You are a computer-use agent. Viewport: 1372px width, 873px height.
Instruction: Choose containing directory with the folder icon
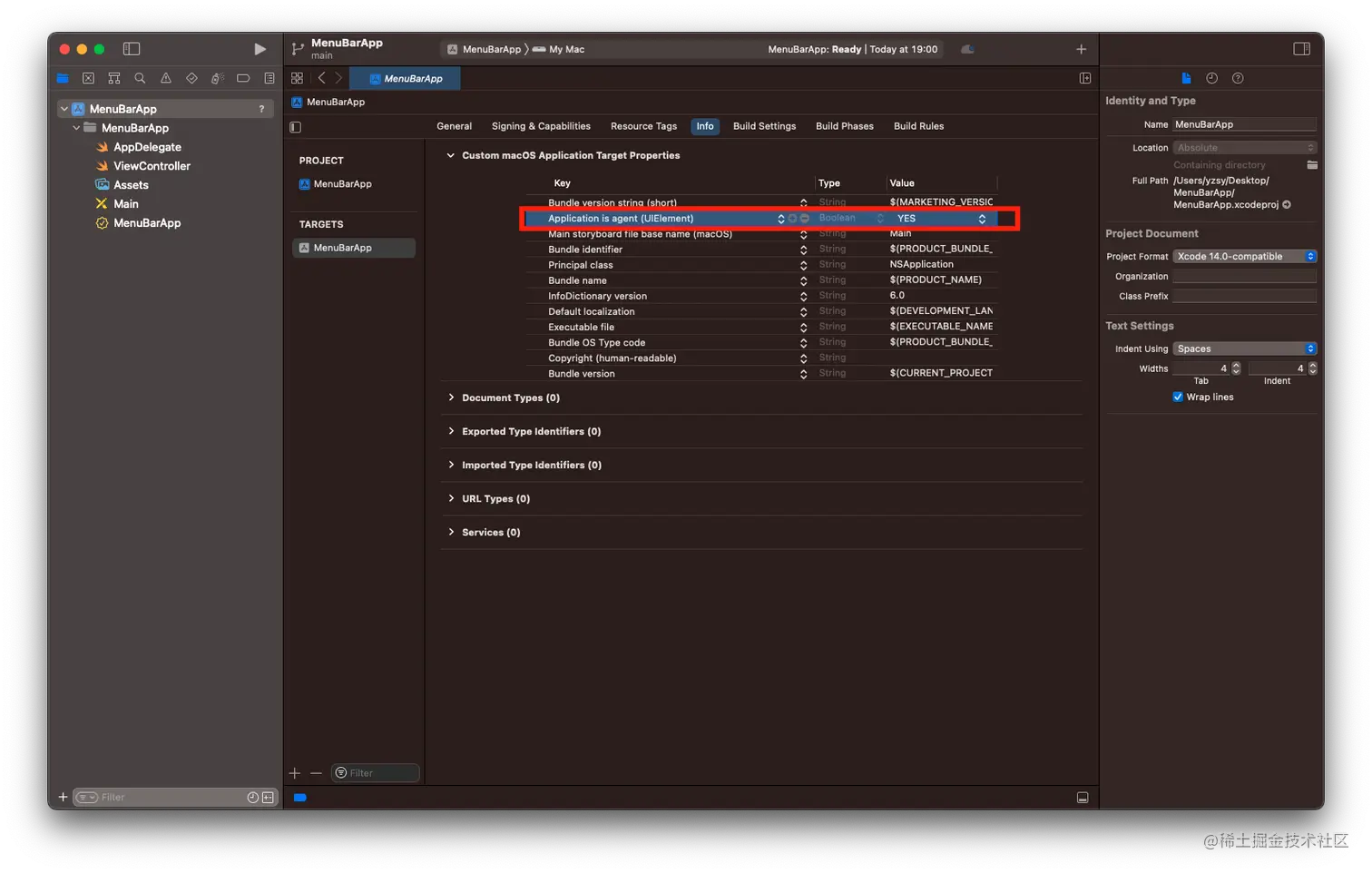[1312, 164]
